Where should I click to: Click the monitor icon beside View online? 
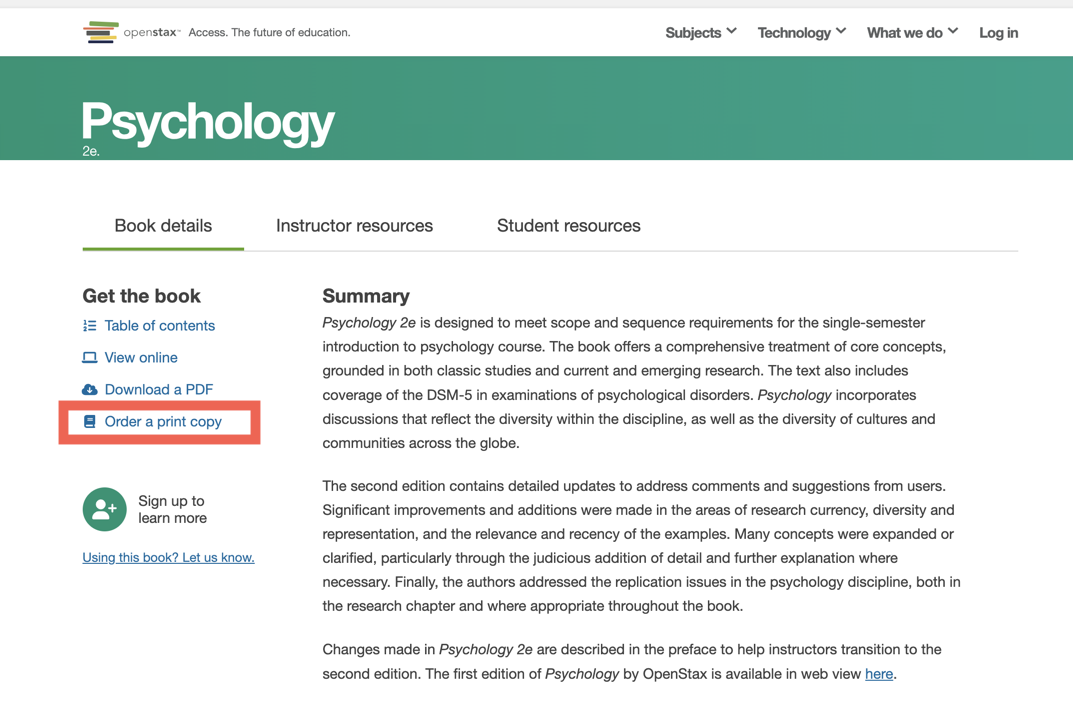(89, 357)
